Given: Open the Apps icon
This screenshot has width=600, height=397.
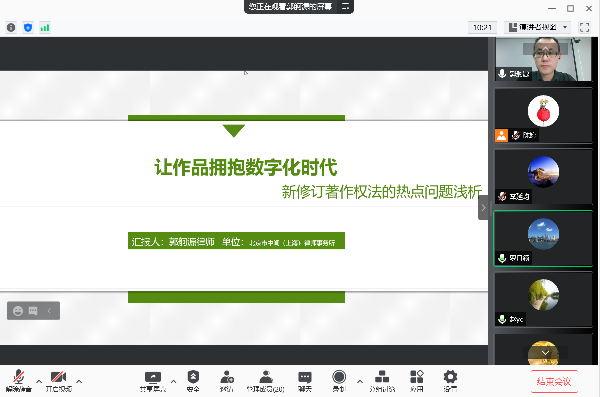Looking at the screenshot, I should (417, 381).
